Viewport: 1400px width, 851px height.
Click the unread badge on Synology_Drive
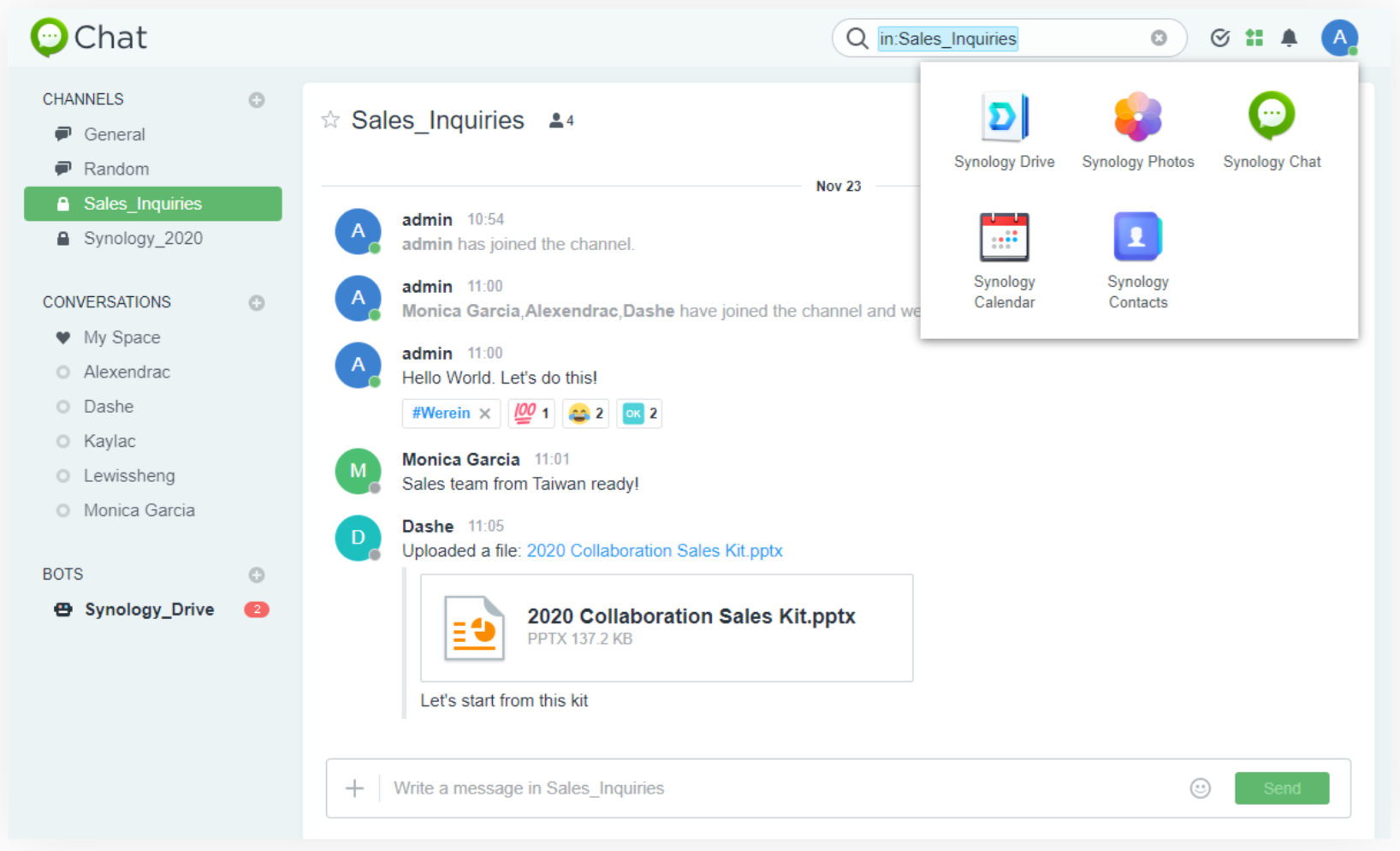pos(257,610)
